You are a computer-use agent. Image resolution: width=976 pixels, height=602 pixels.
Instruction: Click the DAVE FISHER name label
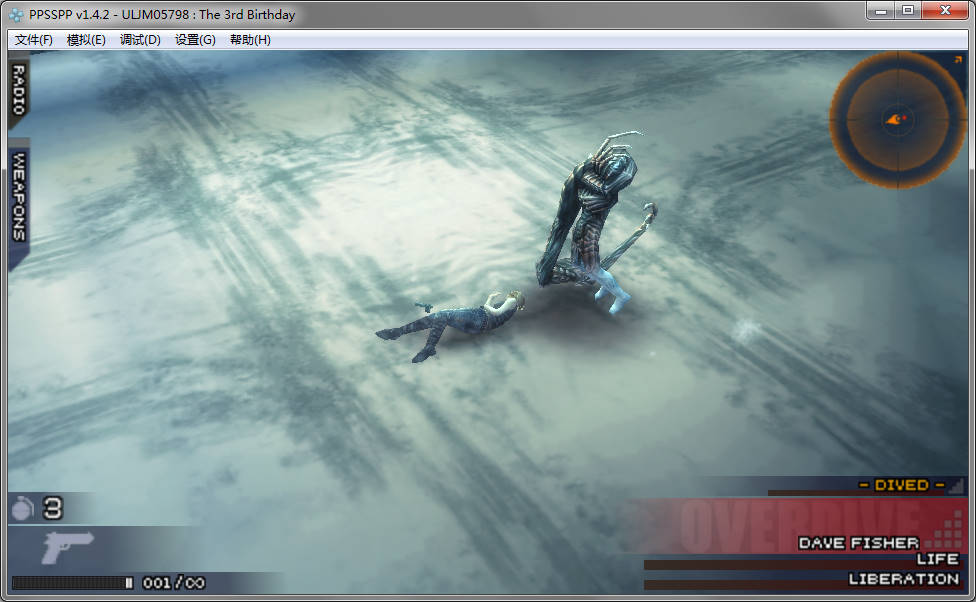point(858,543)
